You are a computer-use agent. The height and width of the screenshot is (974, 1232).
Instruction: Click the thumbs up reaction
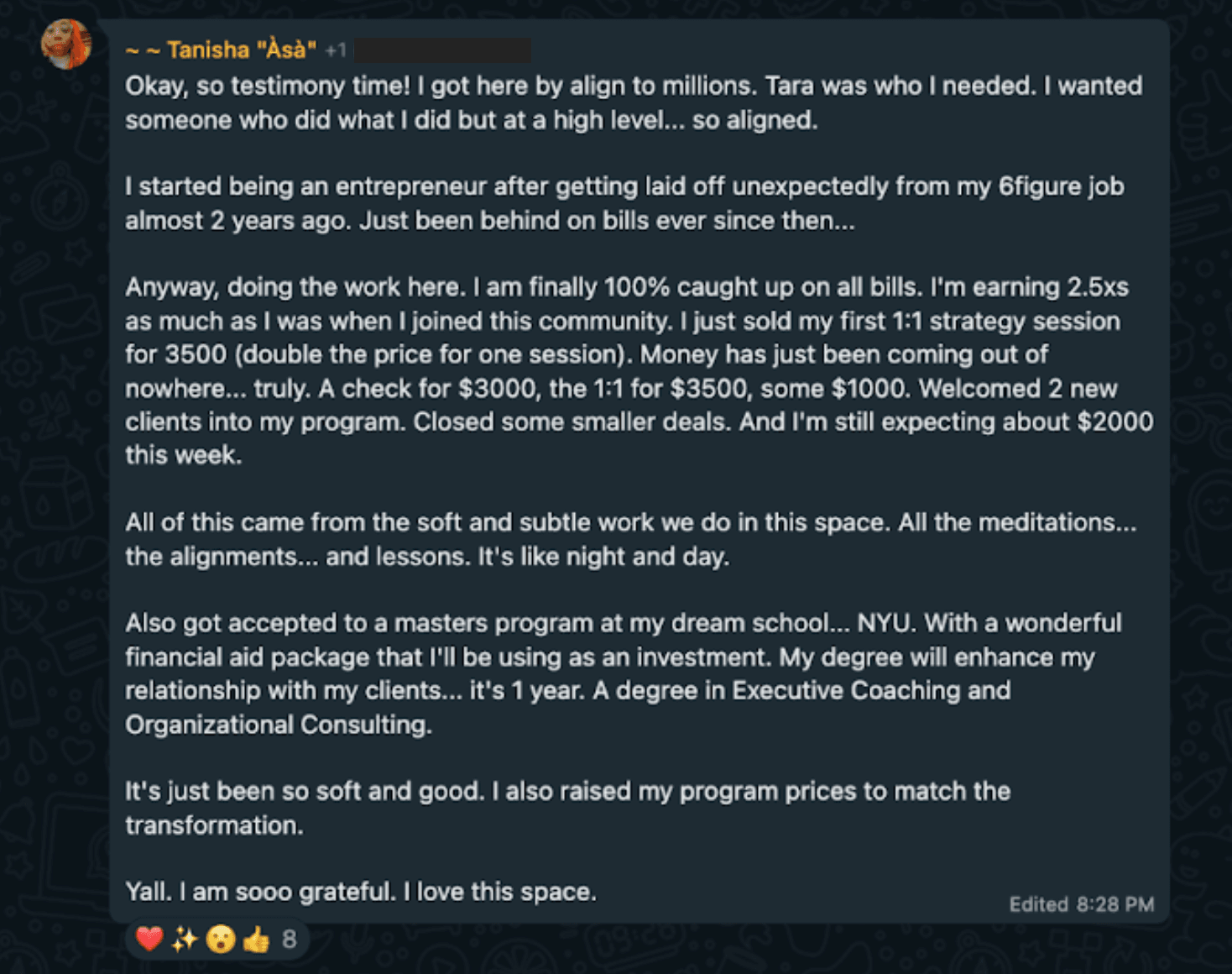coord(256,939)
